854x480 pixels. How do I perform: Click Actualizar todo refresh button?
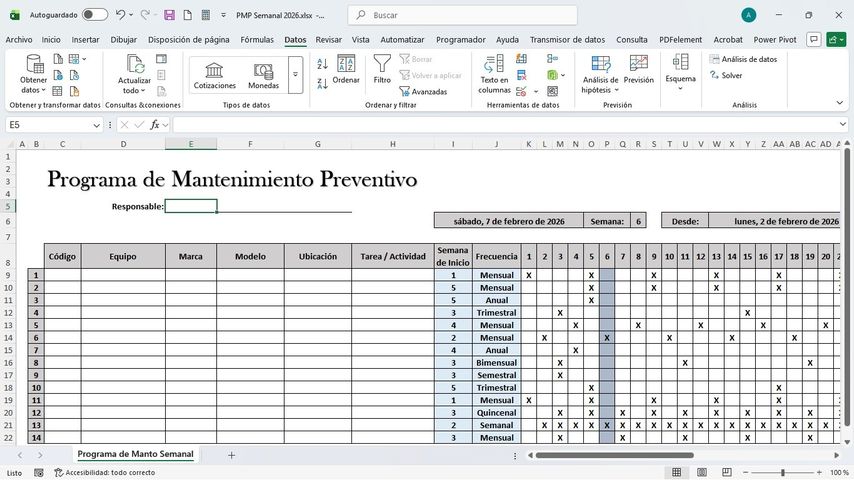click(134, 75)
